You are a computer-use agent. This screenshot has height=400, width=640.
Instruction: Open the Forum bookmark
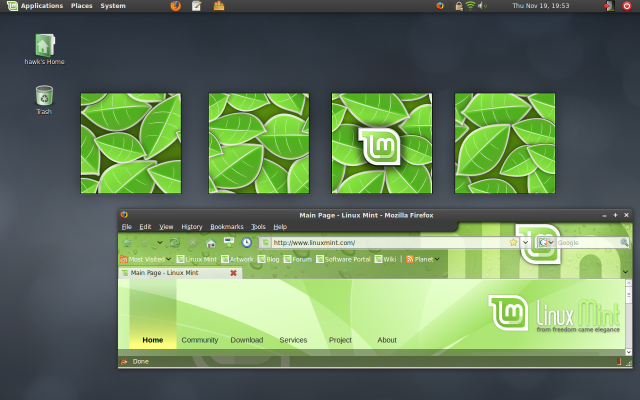(298, 259)
